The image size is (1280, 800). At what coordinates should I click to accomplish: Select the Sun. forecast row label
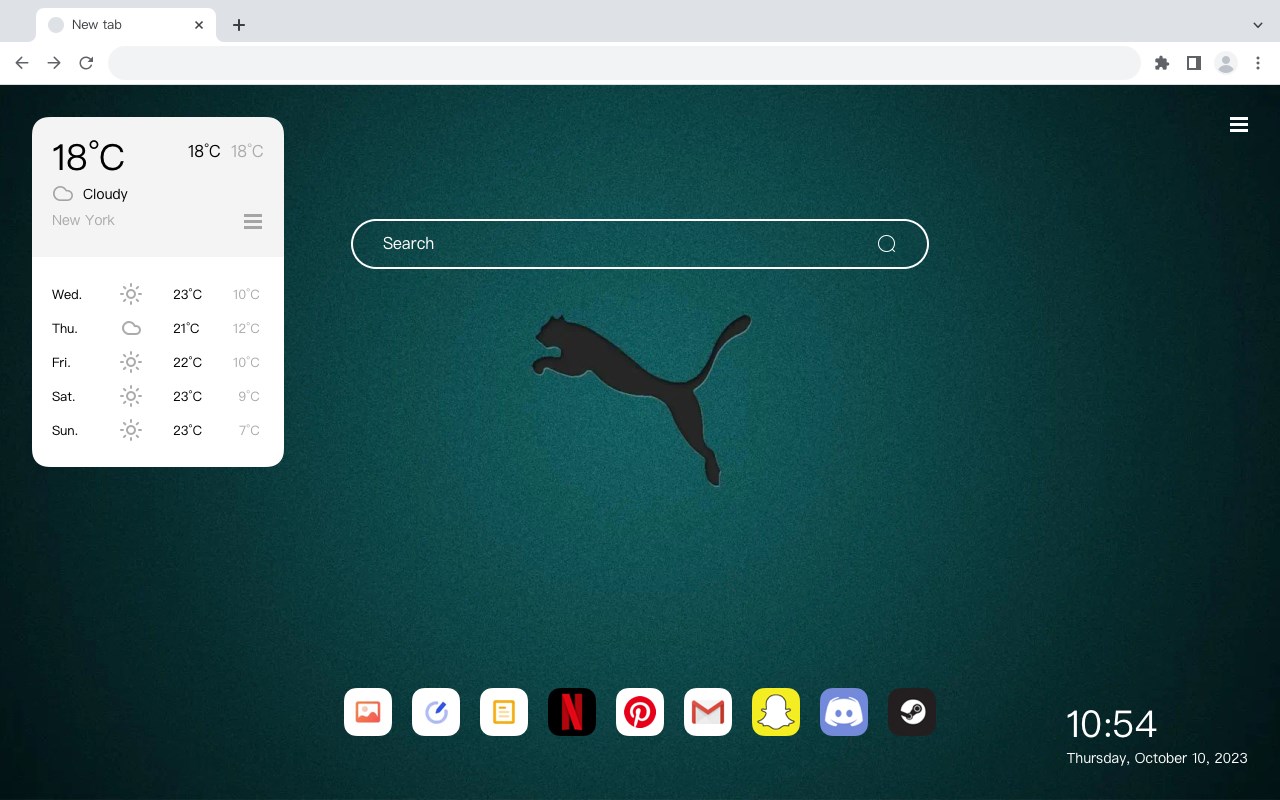[65, 431]
